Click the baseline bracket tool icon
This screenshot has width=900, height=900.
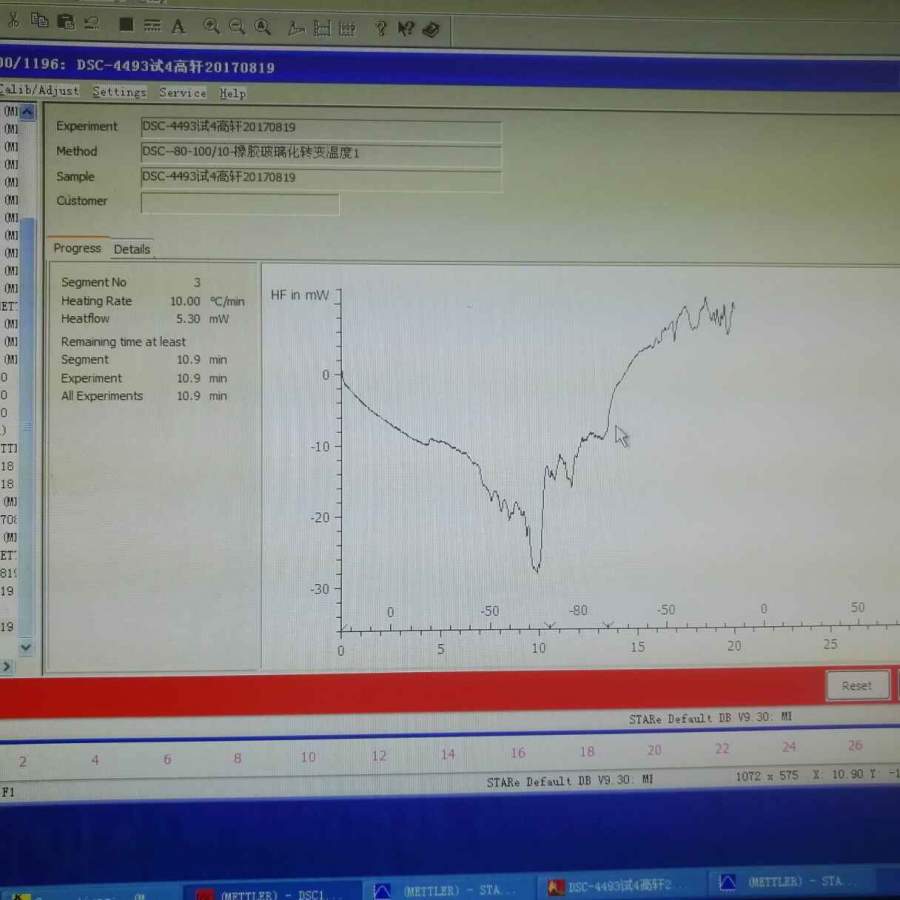tap(322, 28)
